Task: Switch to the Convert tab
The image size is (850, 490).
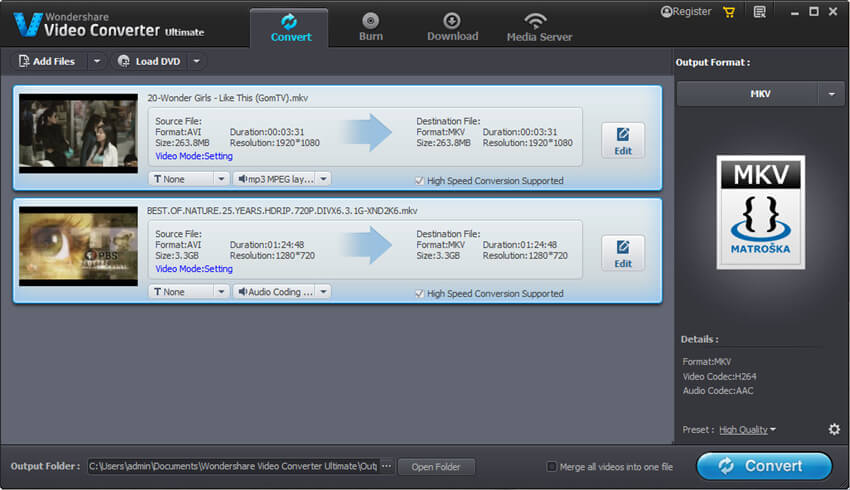Action: pos(289,28)
